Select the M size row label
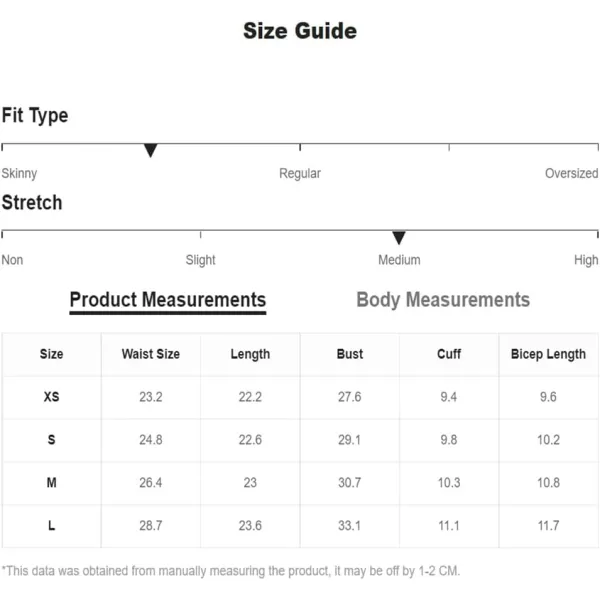The height and width of the screenshot is (600, 600). (52, 483)
